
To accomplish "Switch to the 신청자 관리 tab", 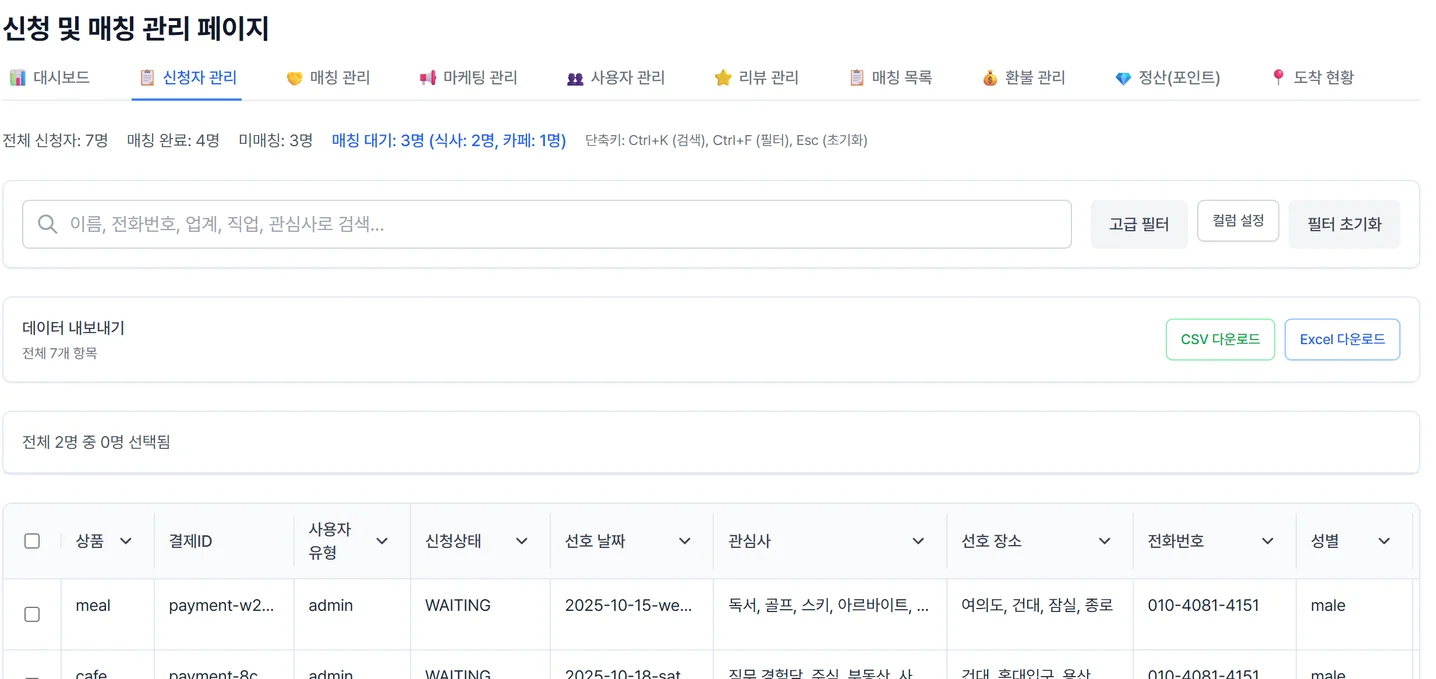I will [x=187, y=76].
